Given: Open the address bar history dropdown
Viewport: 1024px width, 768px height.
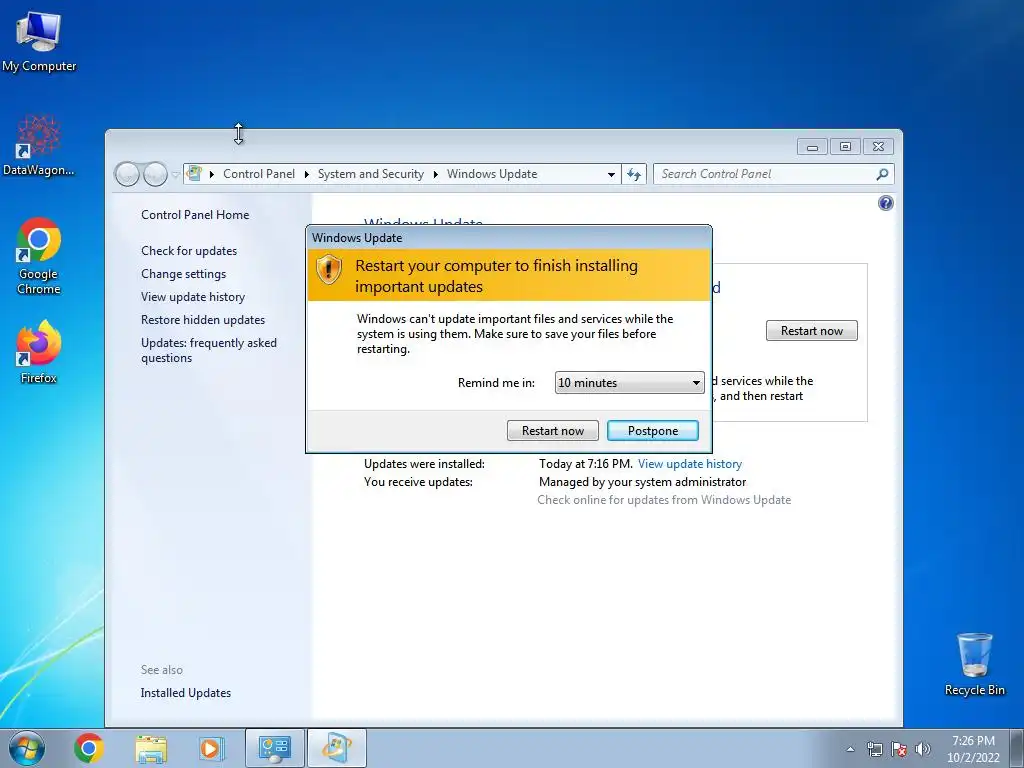Looking at the screenshot, I should tap(611, 174).
